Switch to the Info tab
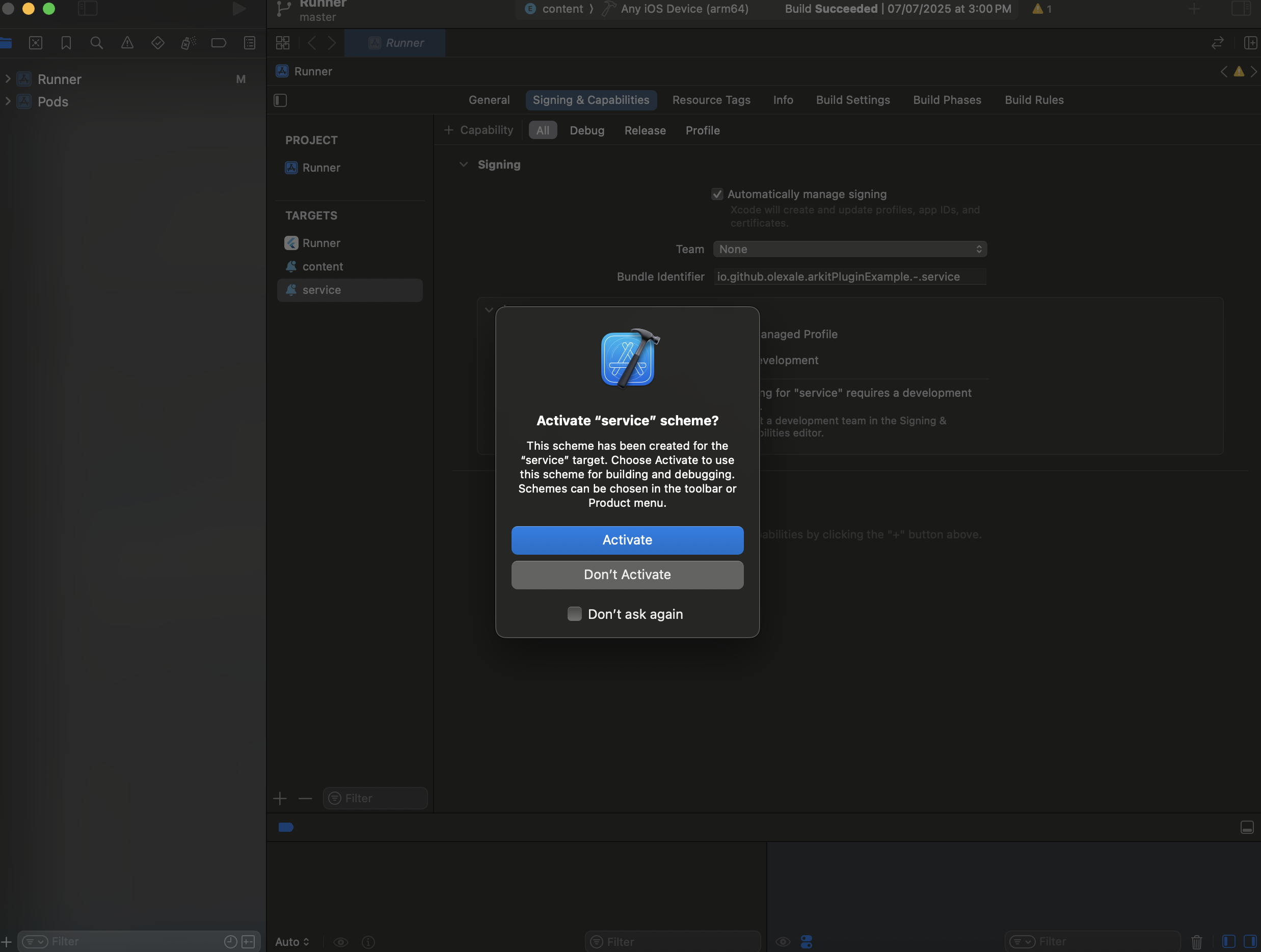Screen dimensions: 1261x952 coord(783,100)
